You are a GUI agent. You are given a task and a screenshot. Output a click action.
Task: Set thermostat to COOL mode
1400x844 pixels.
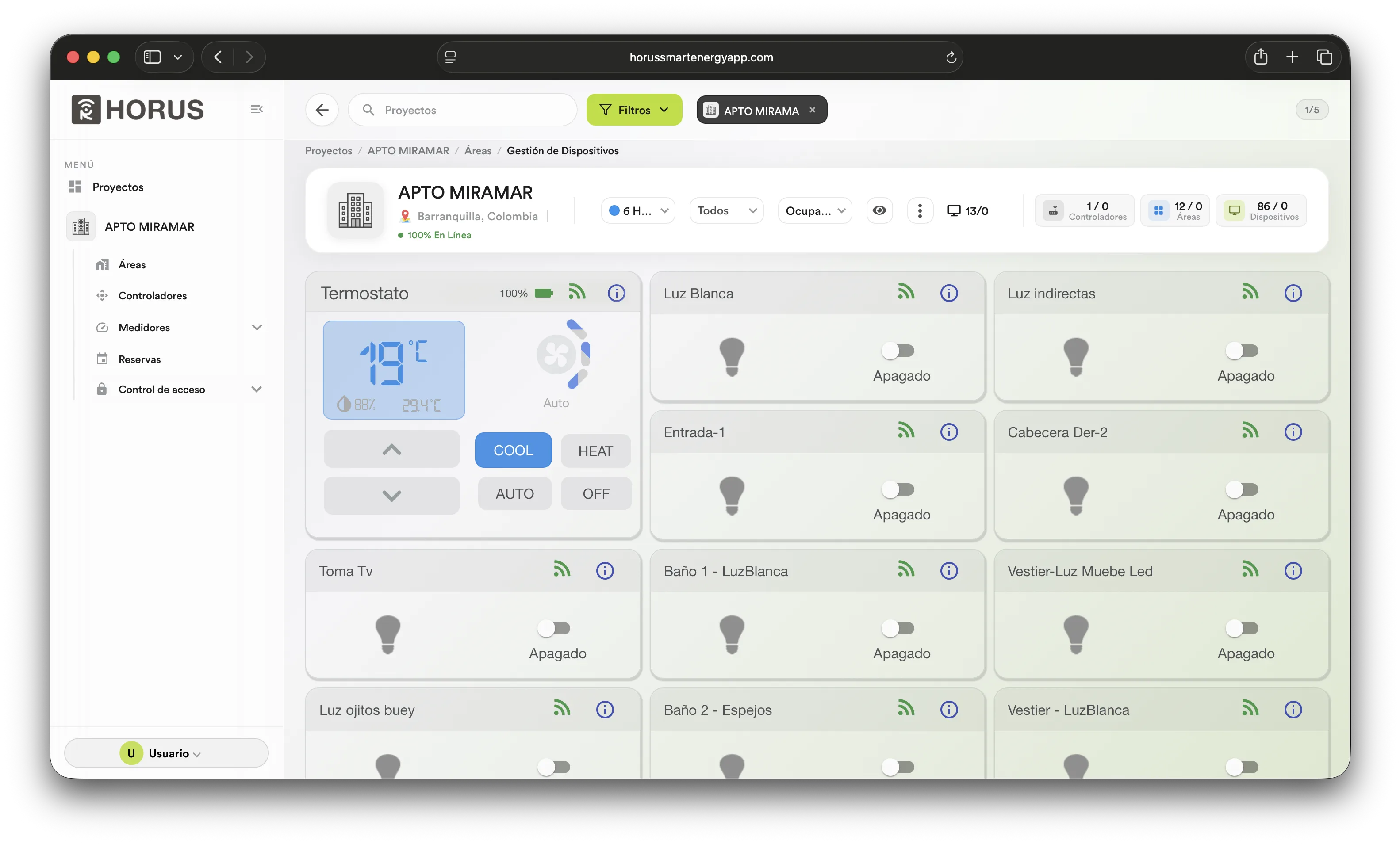[513, 450]
